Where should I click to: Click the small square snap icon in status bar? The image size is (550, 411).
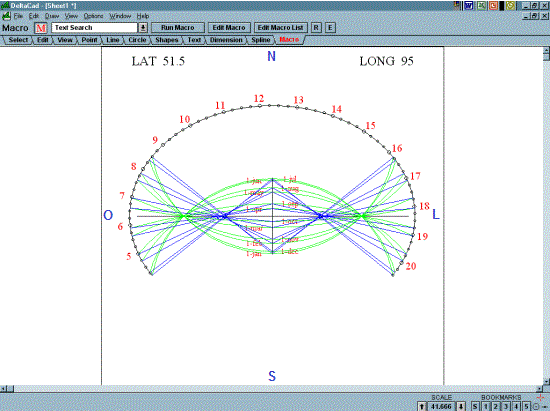click(x=536, y=407)
